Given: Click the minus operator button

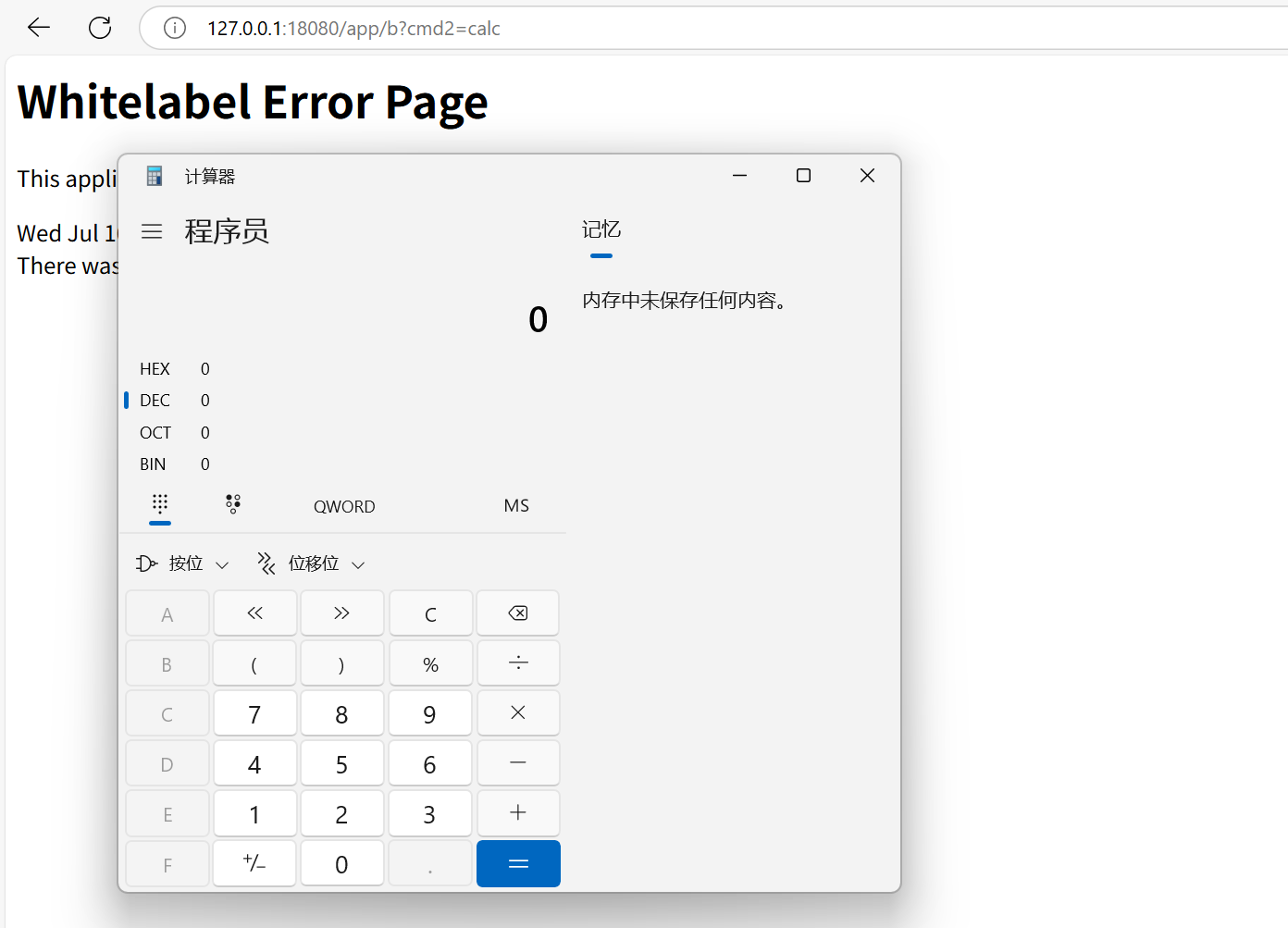Looking at the screenshot, I should click(518, 763).
